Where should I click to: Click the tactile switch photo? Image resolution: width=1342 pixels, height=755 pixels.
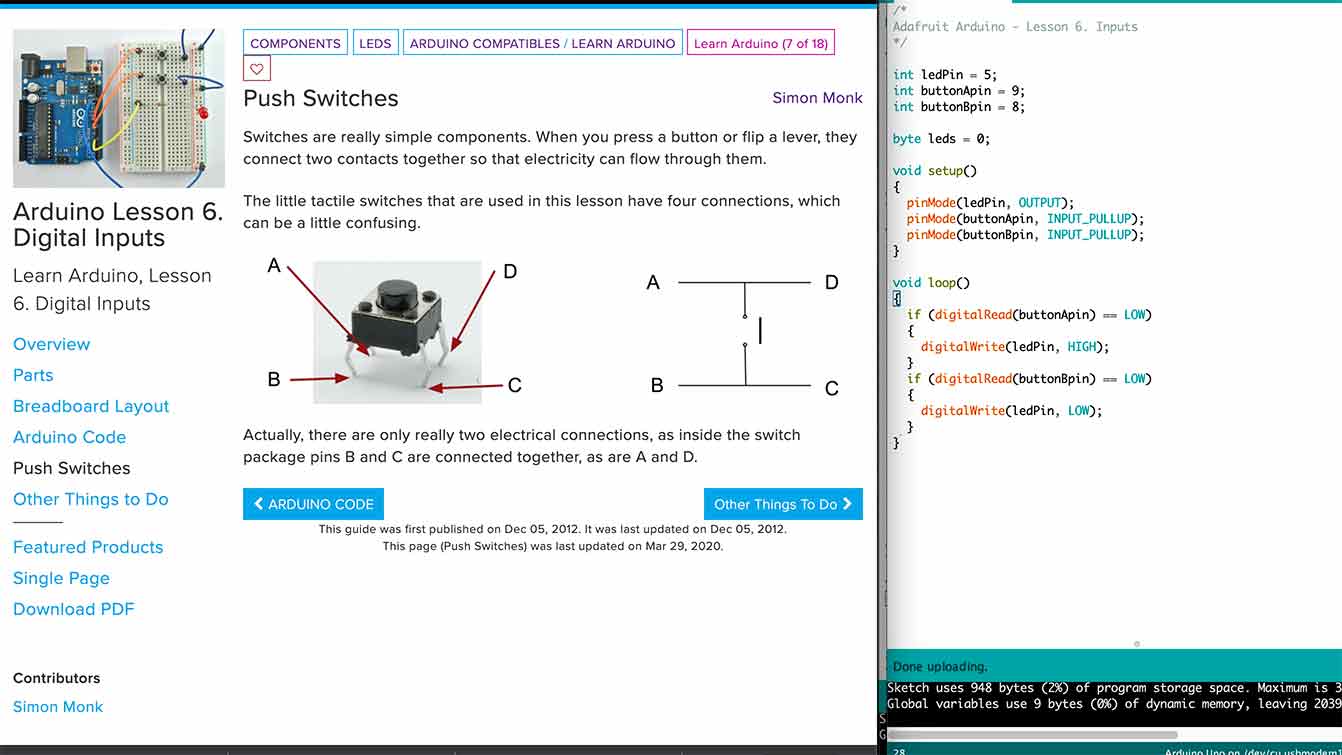click(x=397, y=332)
